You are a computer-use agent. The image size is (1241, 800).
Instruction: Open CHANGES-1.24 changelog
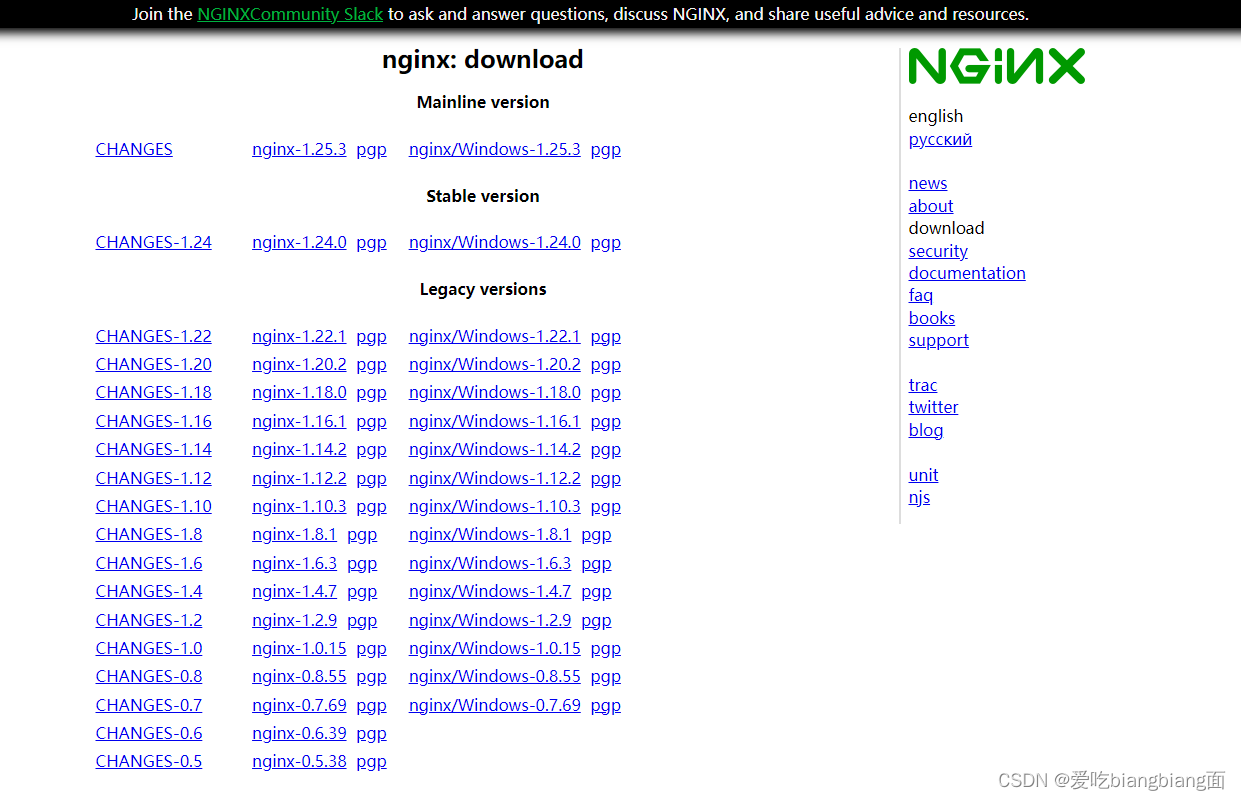pyautogui.click(x=153, y=242)
